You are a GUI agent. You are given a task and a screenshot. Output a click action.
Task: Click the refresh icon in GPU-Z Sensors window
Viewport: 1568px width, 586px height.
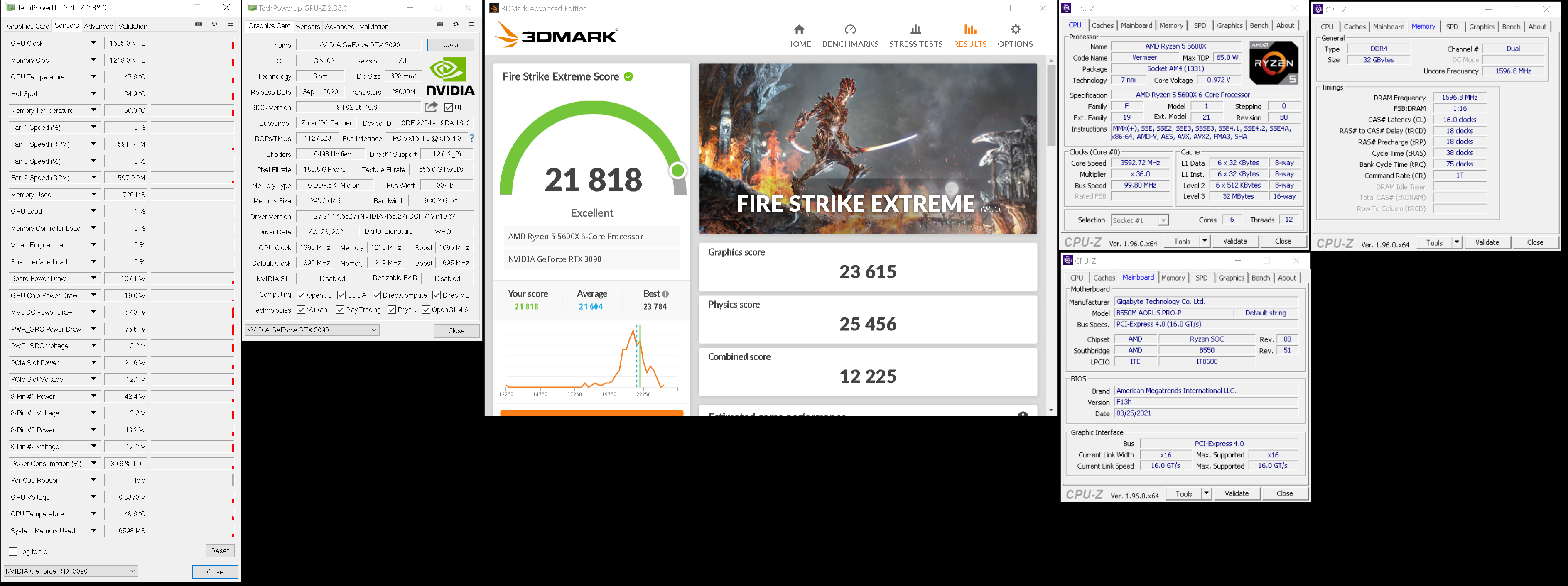point(214,24)
